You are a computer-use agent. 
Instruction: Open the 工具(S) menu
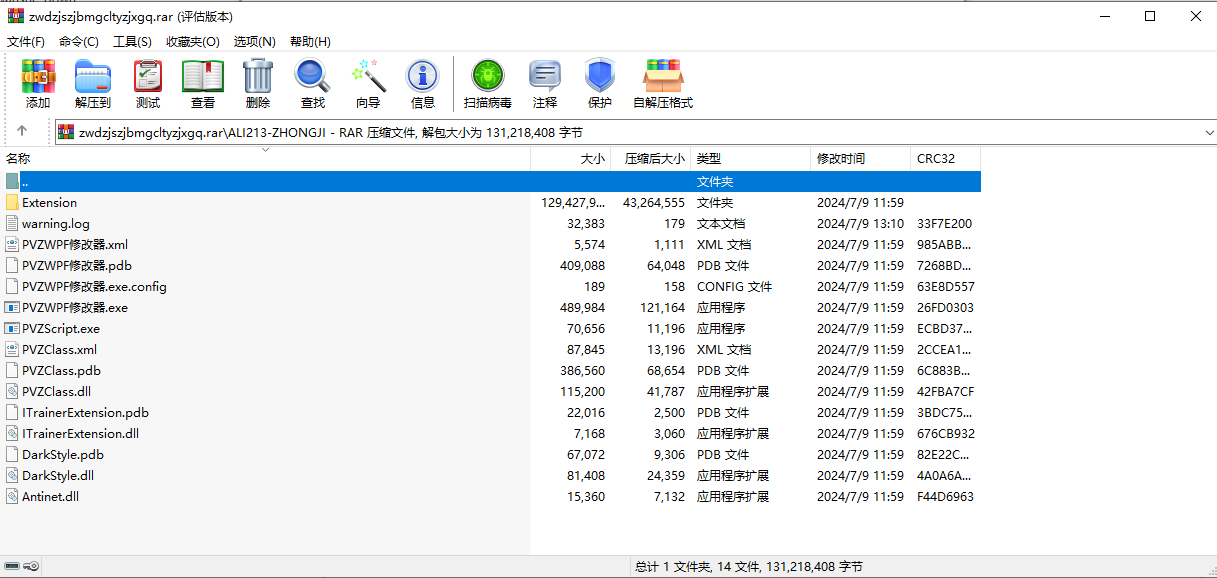132,41
